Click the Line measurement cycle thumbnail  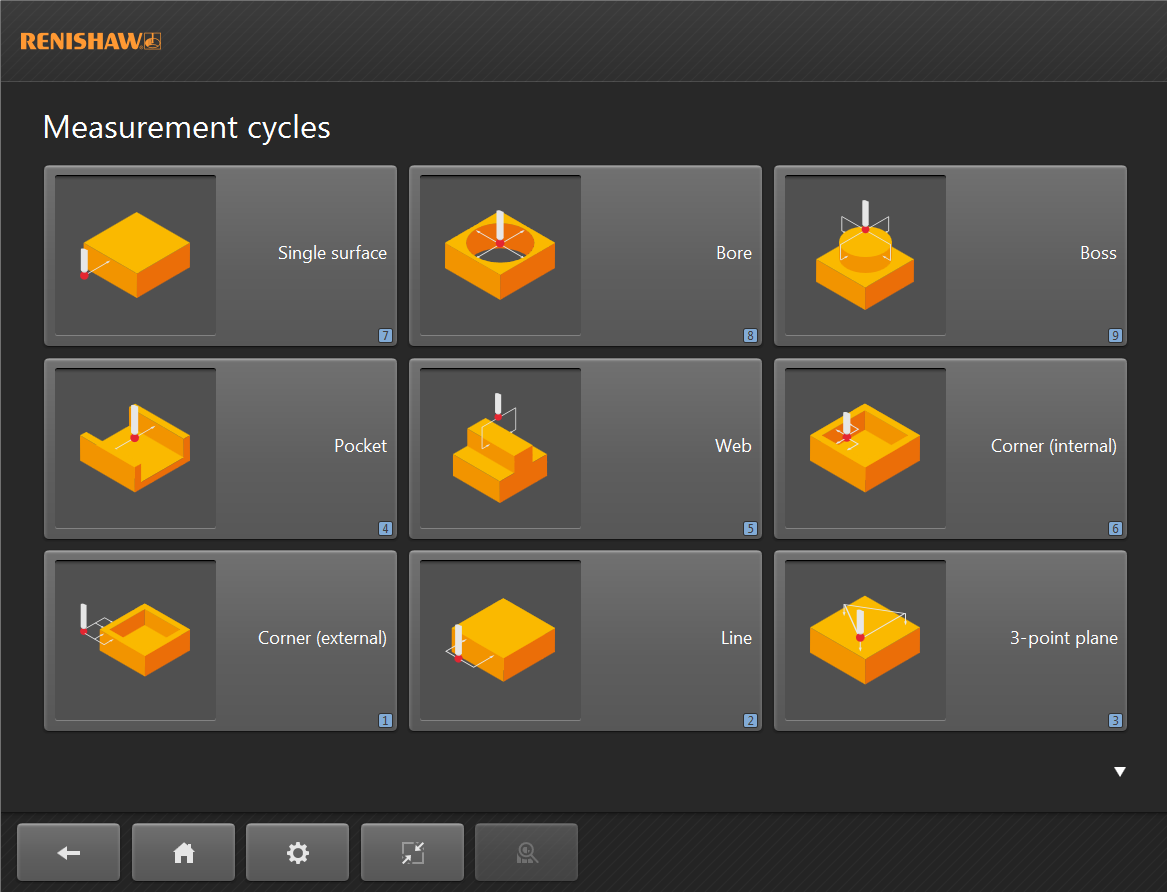click(500, 640)
